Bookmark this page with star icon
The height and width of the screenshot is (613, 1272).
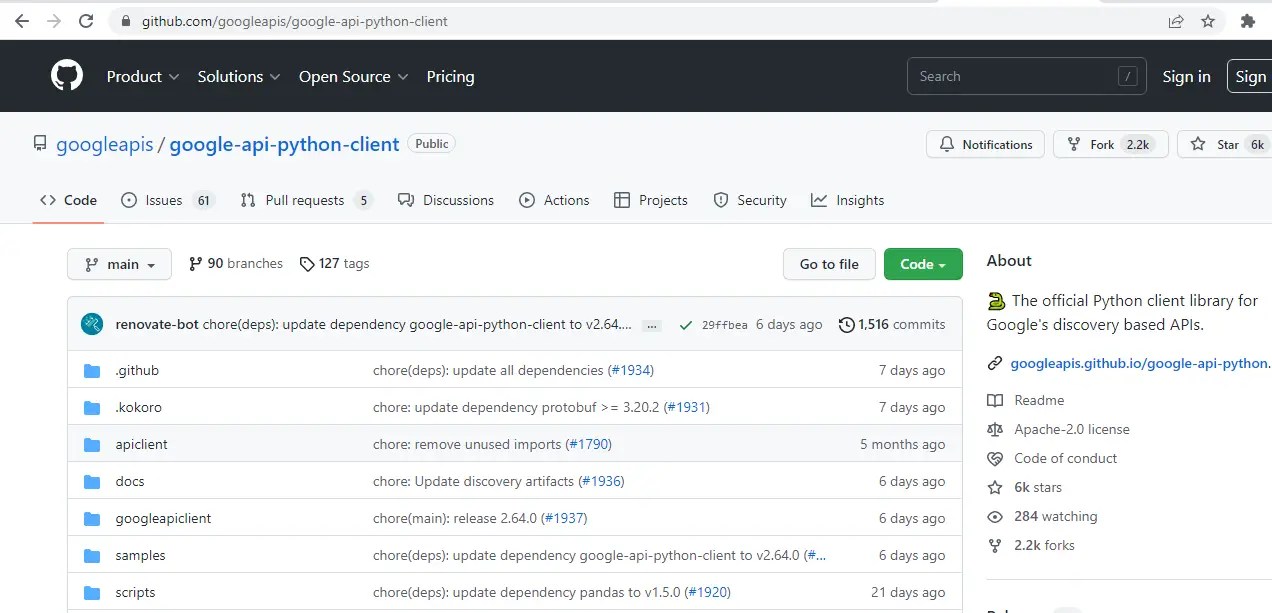pyautogui.click(x=1208, y=21)
